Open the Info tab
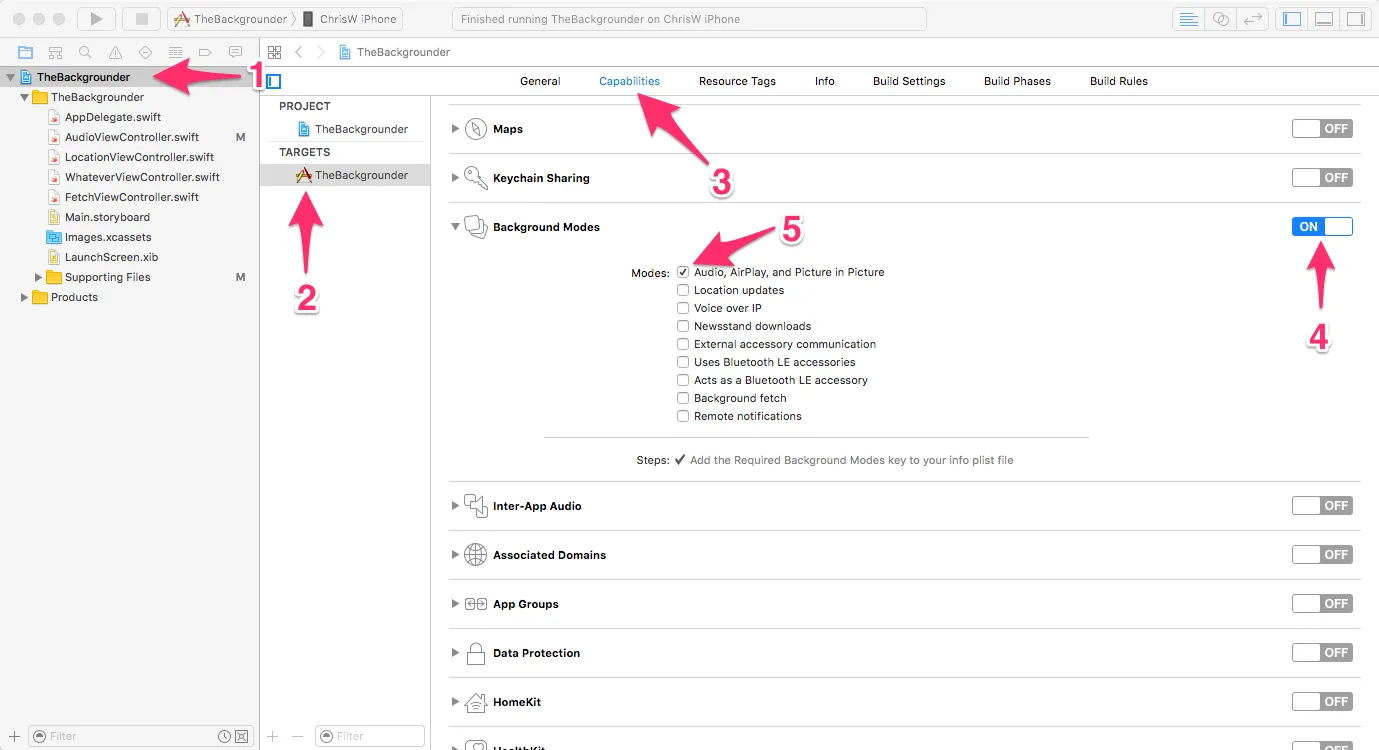Image resolution: width=1379 pixels, height=750 pixels. 825,81
